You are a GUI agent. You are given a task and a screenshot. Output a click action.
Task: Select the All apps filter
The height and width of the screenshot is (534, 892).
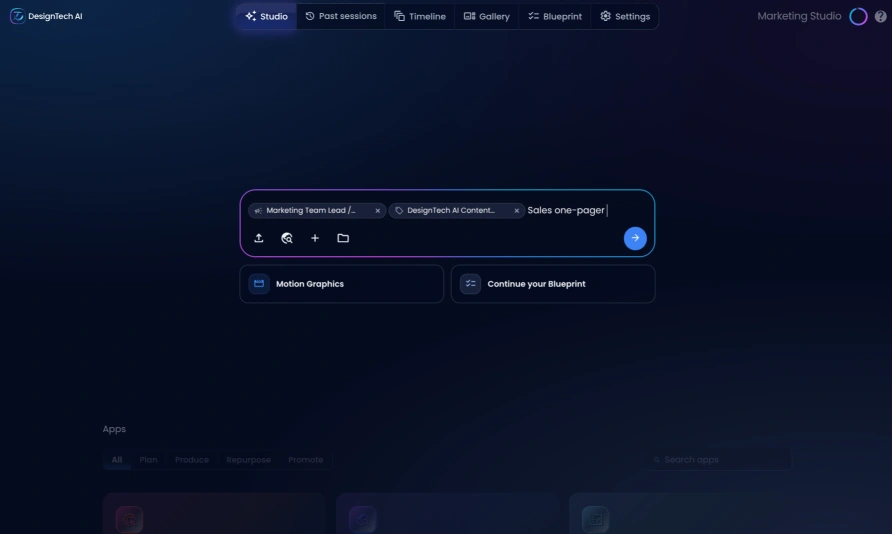click(x=117, y=460)
